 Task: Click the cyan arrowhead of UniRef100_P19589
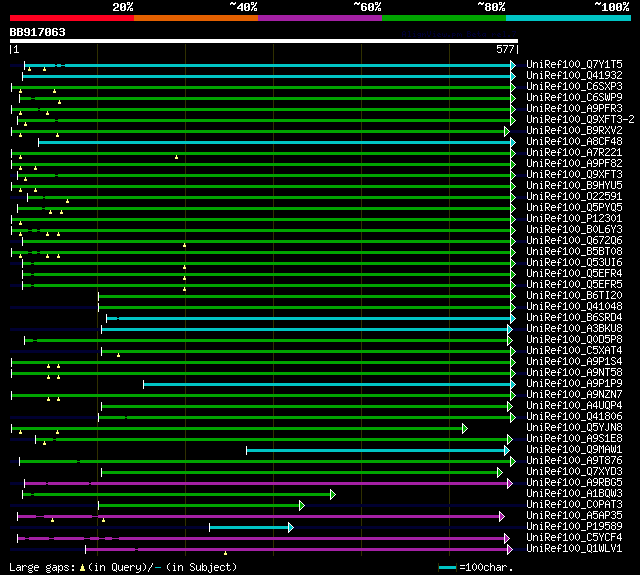[x=291, y=528]
